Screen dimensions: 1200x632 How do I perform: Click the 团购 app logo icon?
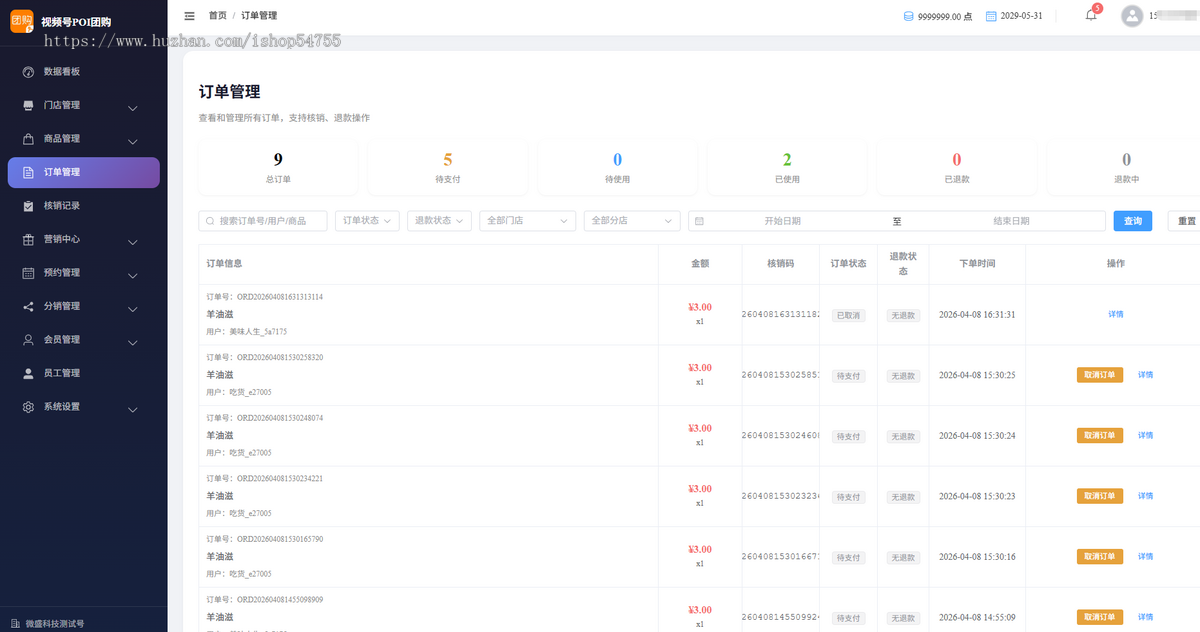22,21
